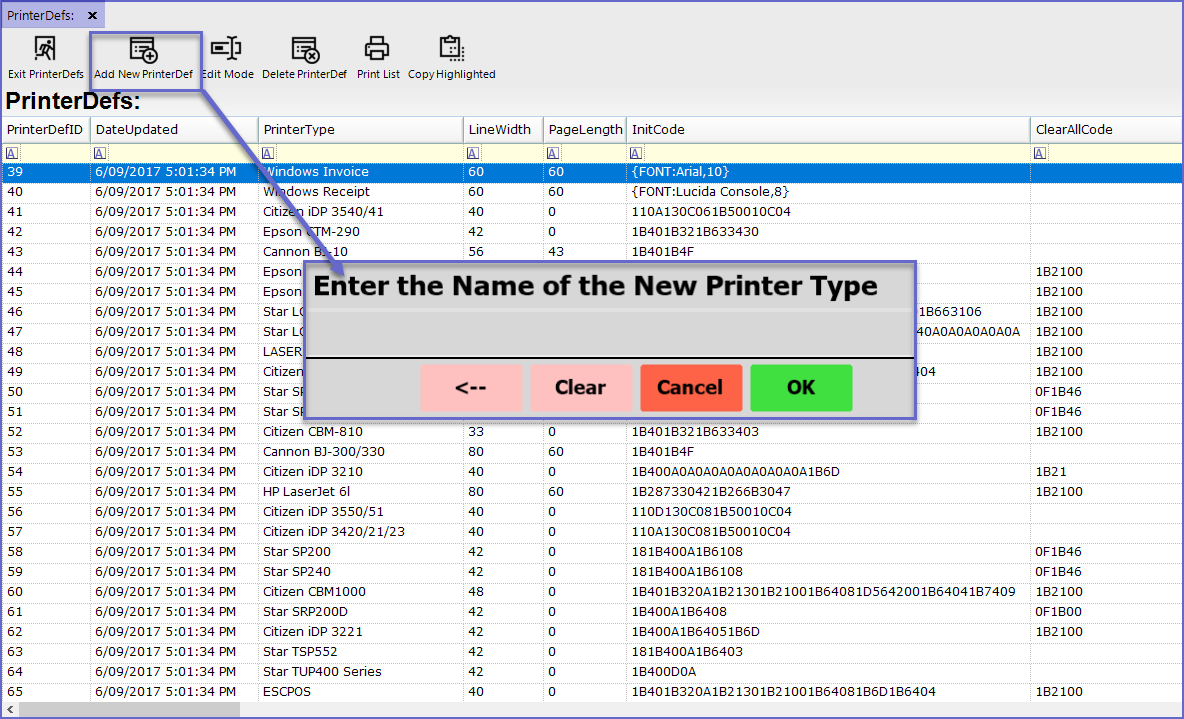
Task: Sort by the DateUpdated column header
Action: pyautogui.click(x=136, y=129)
